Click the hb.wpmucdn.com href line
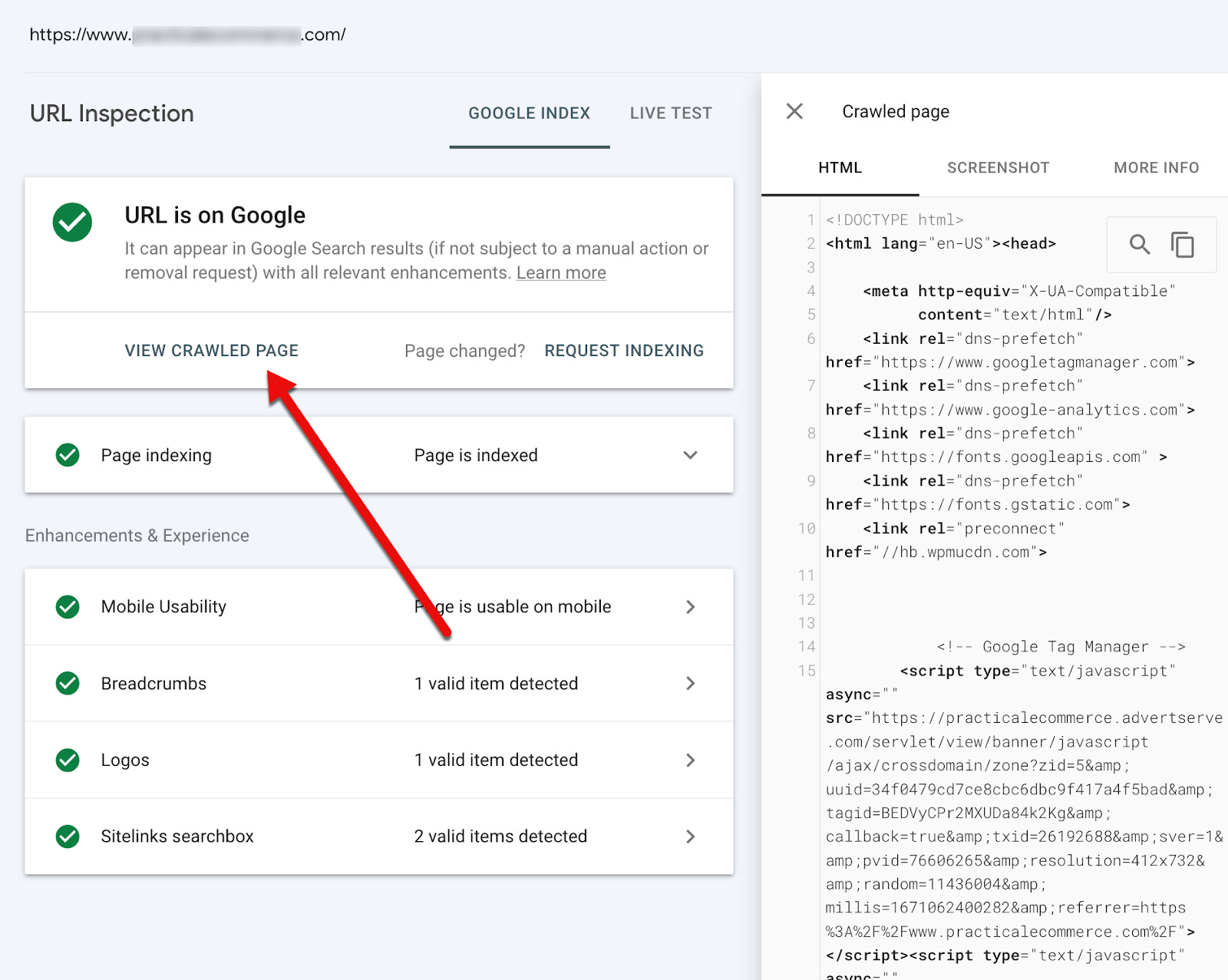1228x980 pixels. tap(936, 553)
